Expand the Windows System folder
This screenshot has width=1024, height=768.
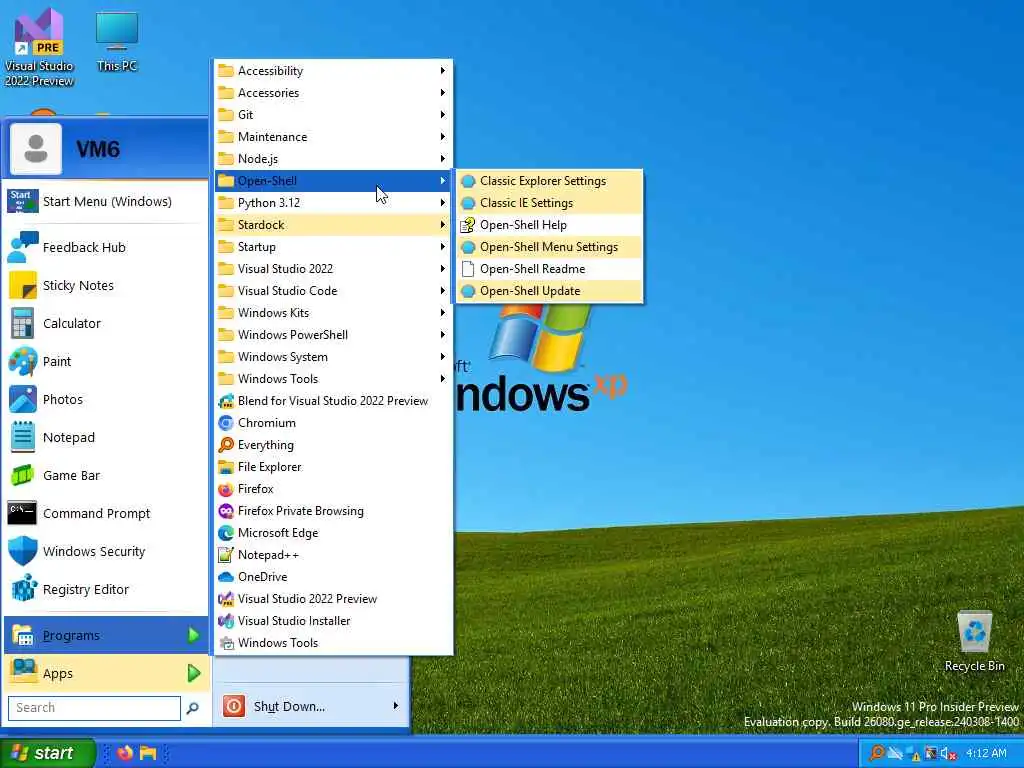click(x=334, y=357)
